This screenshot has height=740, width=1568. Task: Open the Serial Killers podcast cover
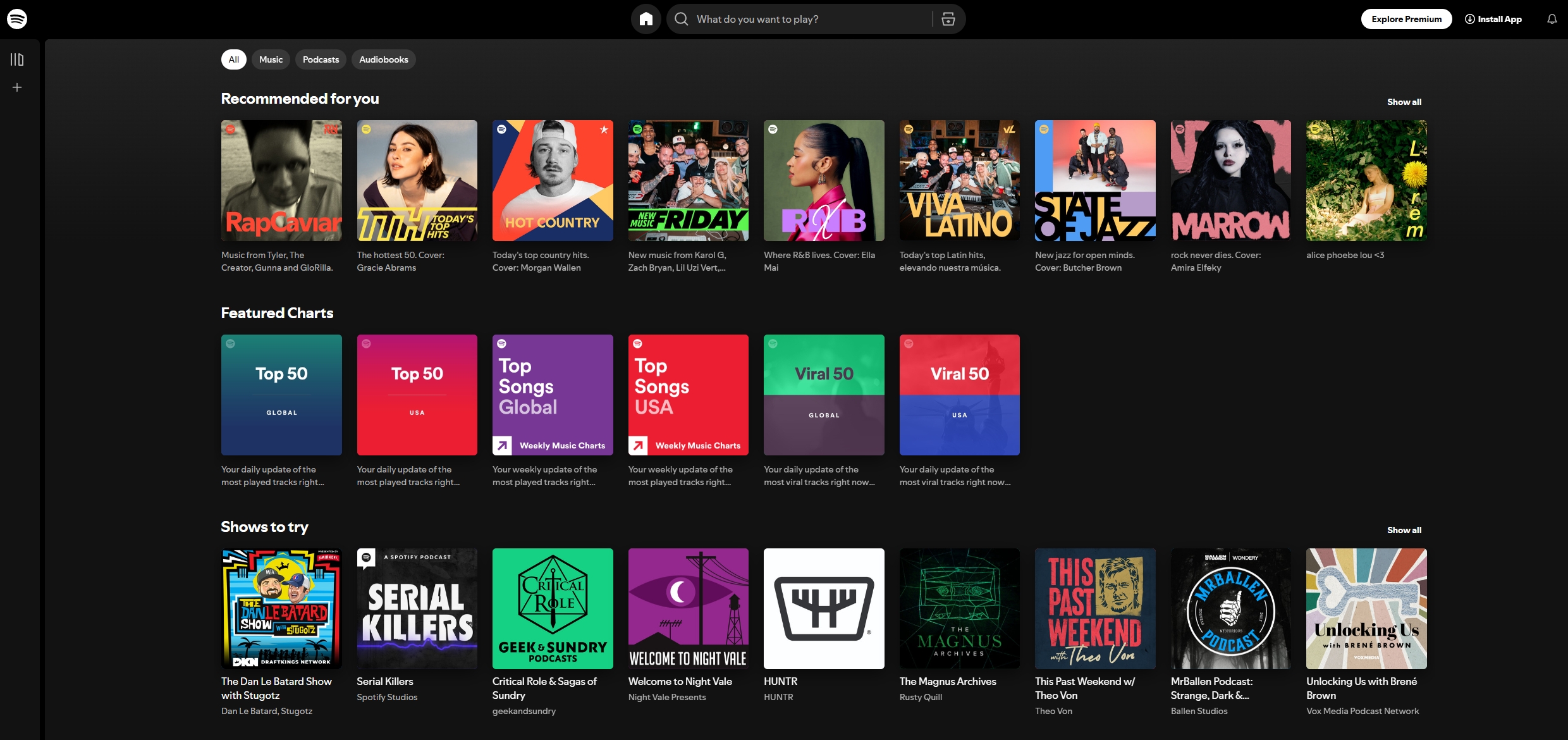coord(417,608)
